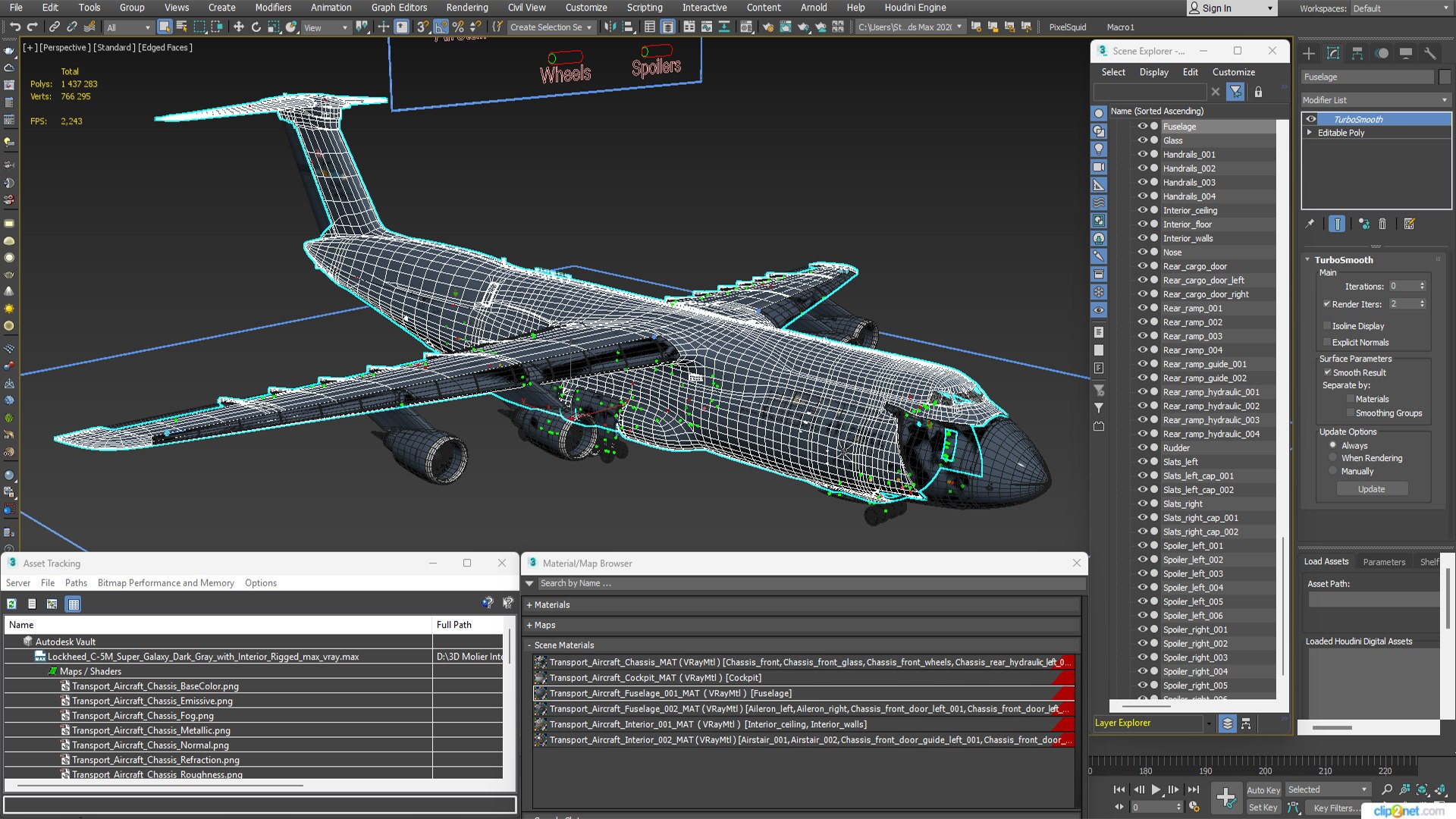Screen dimensions: 1456x819
Task: Toggle the TurboSmooth modifier eye icon
Action: click(1311, 119)
